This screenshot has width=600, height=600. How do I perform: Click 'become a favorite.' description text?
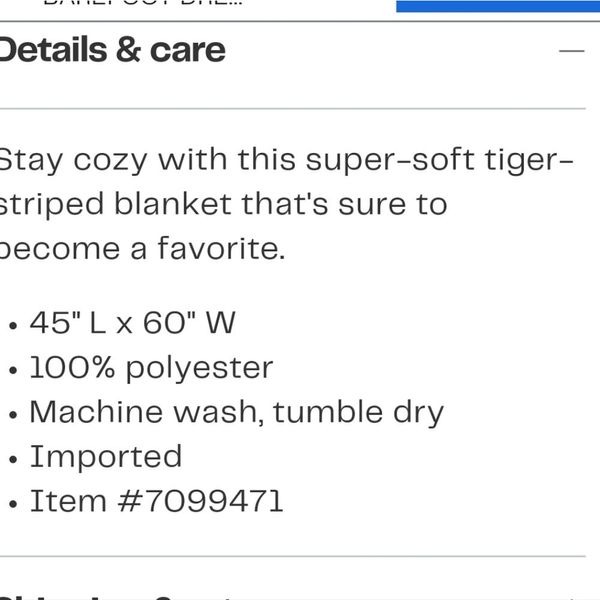pyautogui.click(x=142, y=249)
